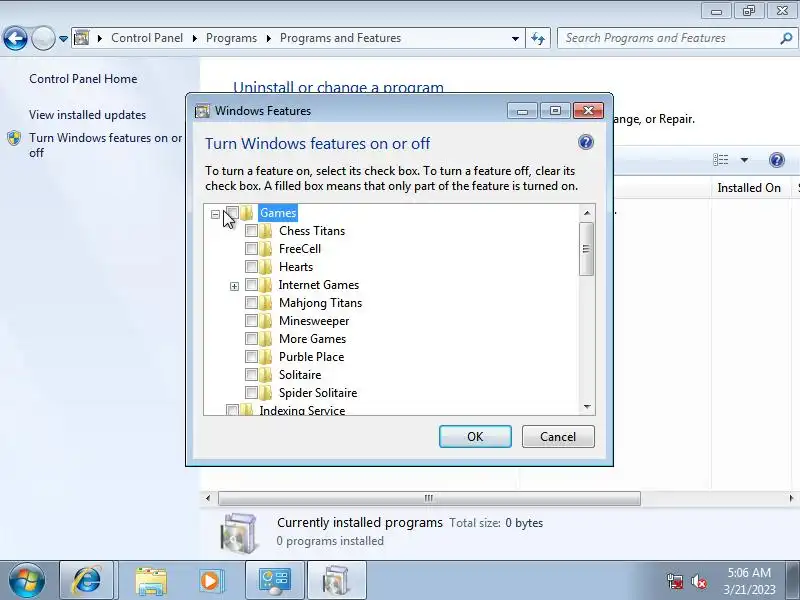Select Control Panel in the breadcrumb

click(x=146, y=38)
